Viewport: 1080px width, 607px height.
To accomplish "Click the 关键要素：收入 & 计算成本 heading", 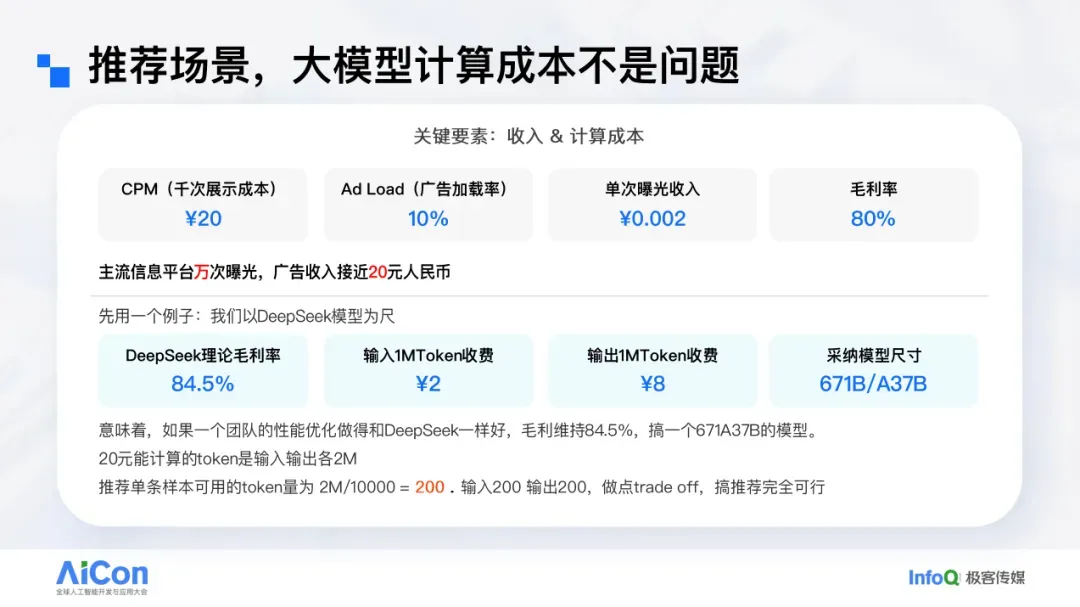I will click(x=529, y=137).
